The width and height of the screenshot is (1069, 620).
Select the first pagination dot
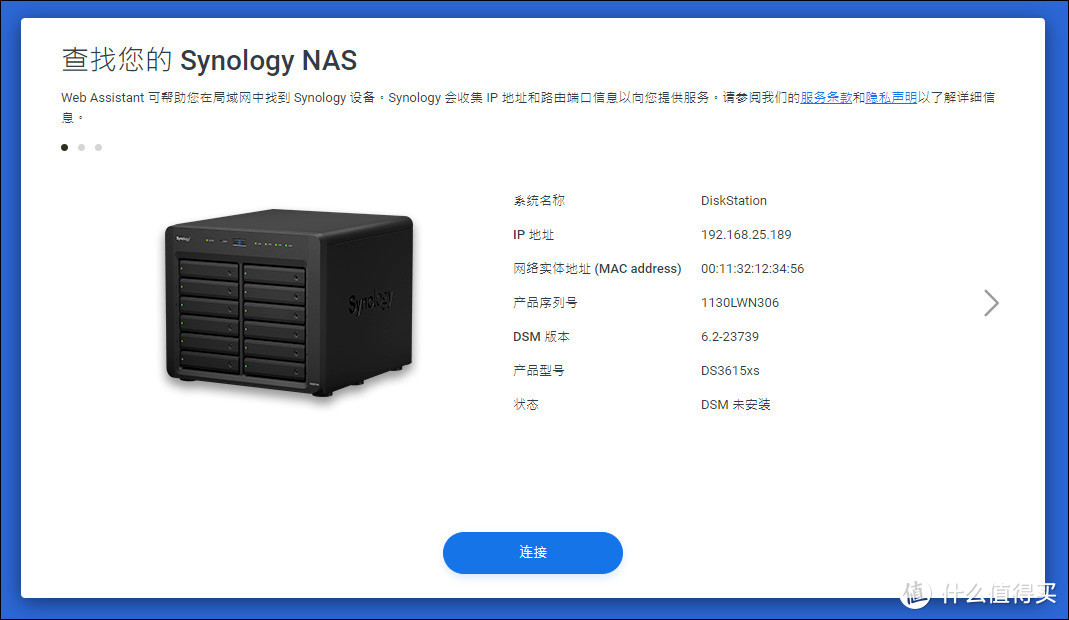(65, 147)
